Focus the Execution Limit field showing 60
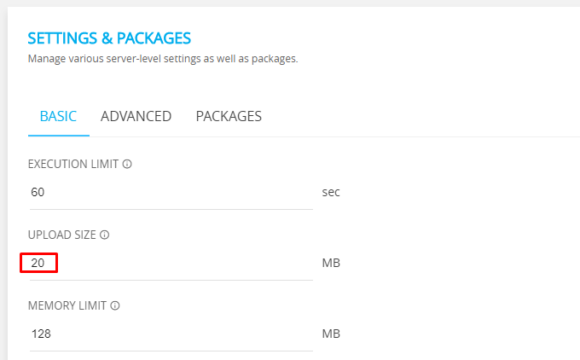This screenshot has width=580, height=360. point(171,192)
